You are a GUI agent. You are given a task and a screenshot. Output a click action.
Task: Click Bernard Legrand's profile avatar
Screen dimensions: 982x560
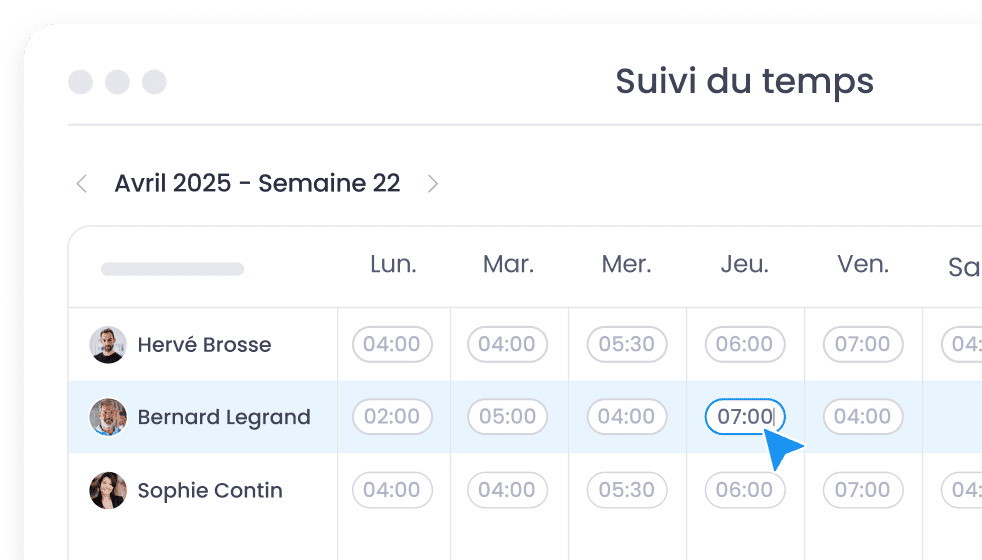tap(108, 417)
